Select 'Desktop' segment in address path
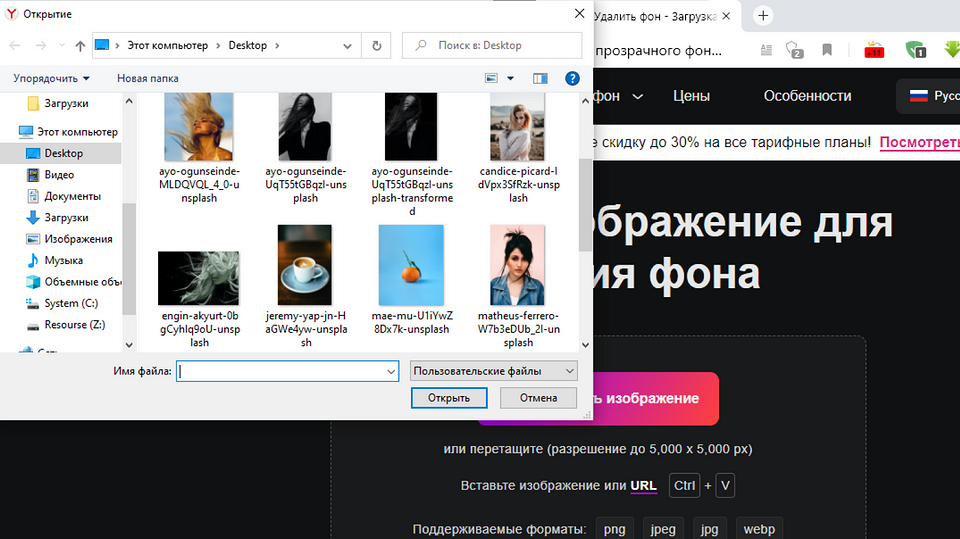 pyautogui.click(x=247, y=45)
